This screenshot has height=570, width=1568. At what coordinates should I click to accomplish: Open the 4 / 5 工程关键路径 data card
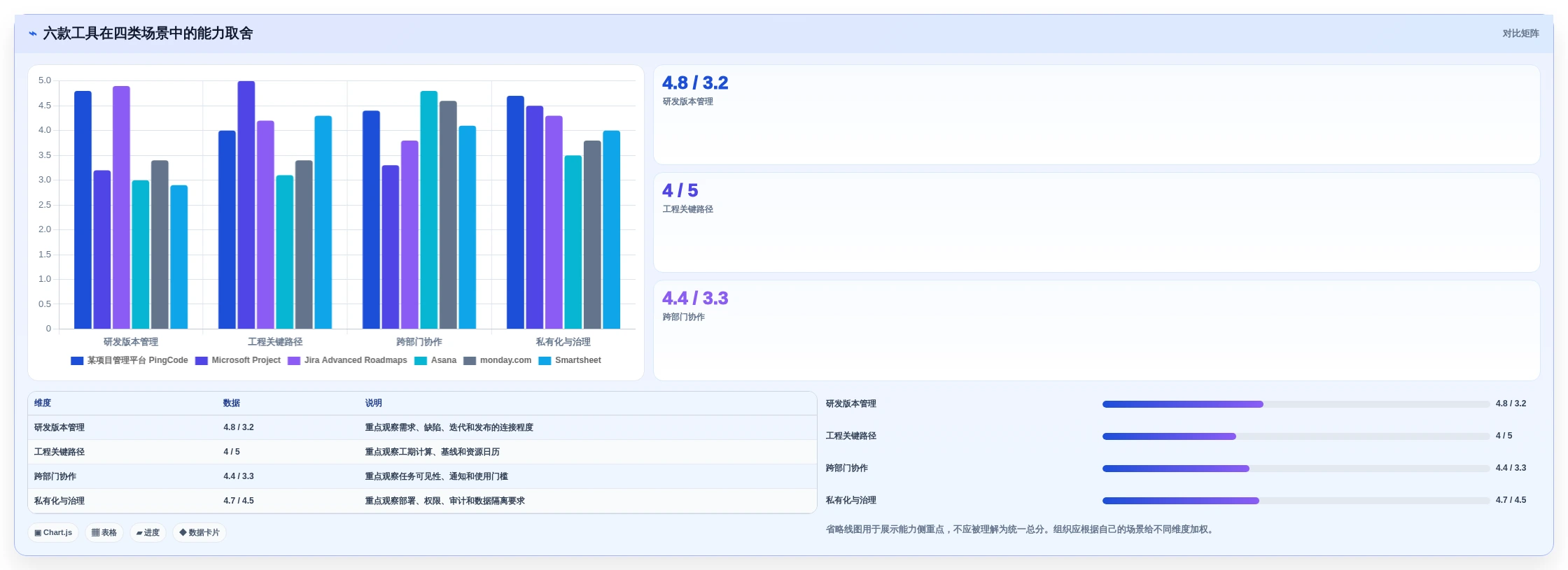tap(1096, 222)
